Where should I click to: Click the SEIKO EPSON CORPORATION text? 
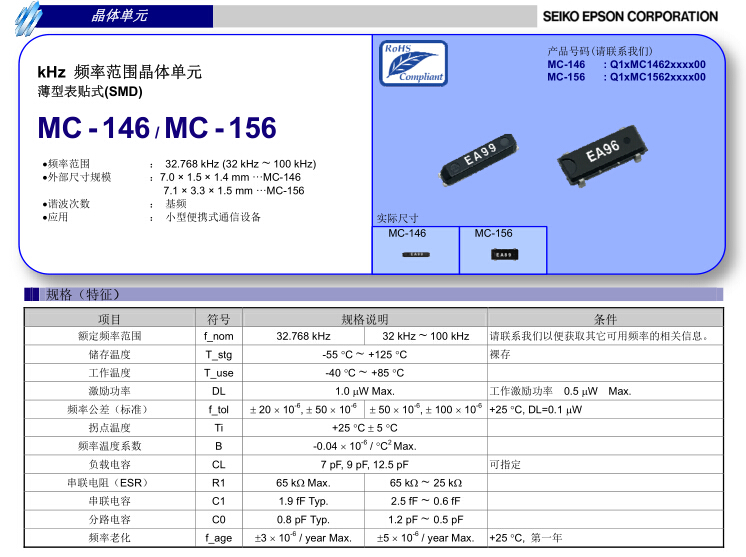630,16
